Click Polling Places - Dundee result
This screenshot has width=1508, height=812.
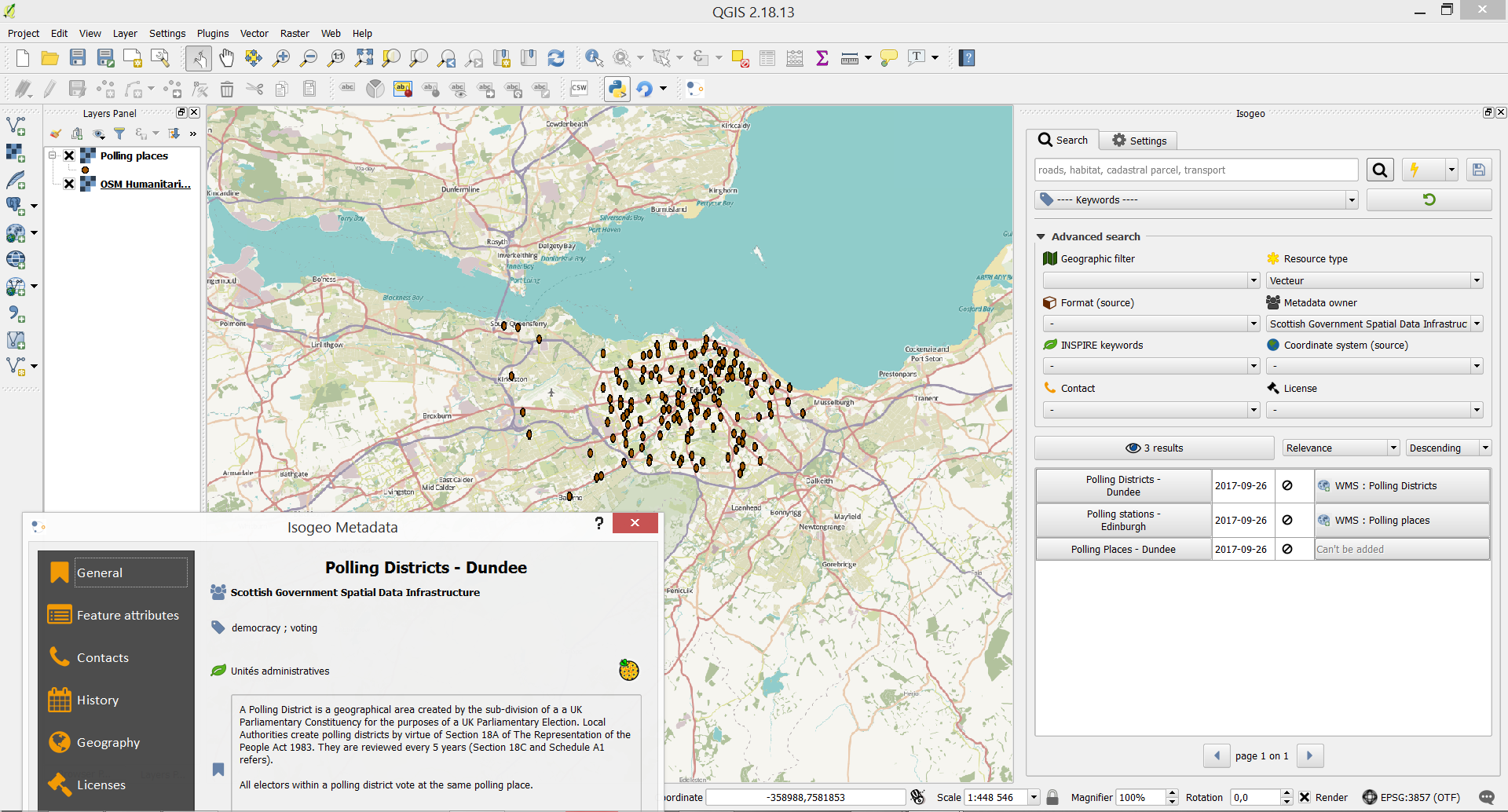point(1123,549)
